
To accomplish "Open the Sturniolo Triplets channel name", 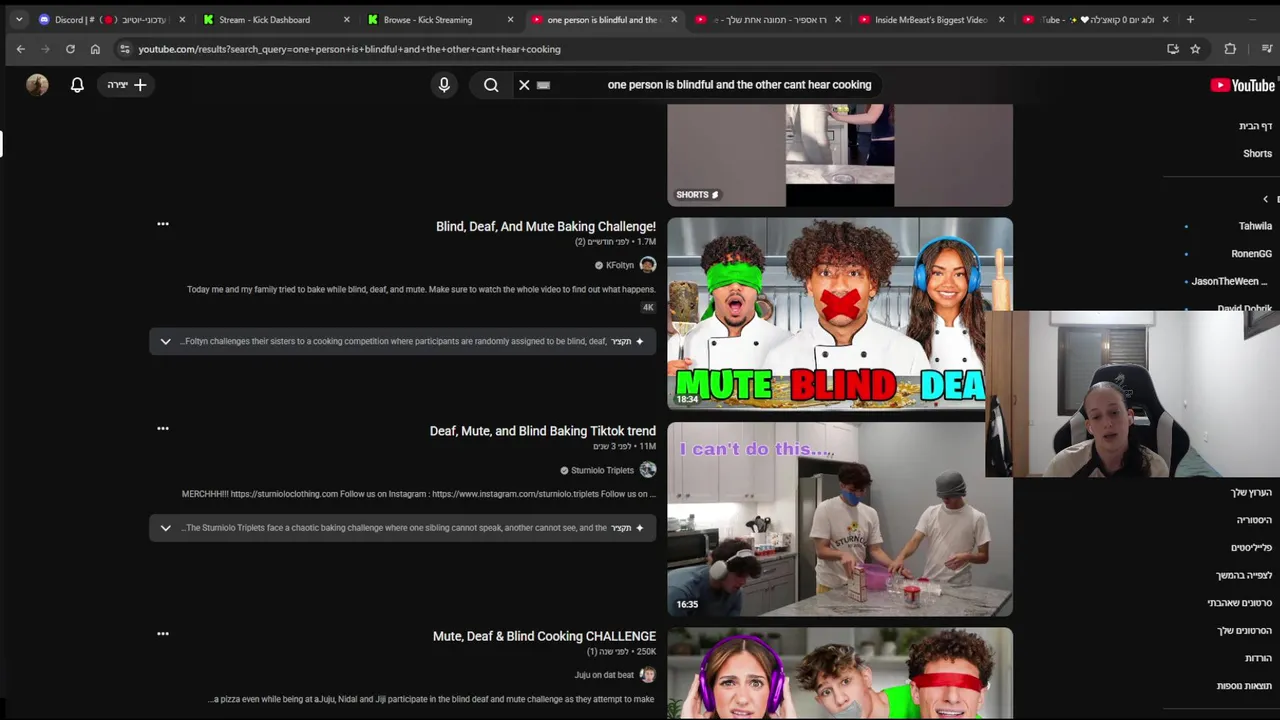I will point(602,470).
